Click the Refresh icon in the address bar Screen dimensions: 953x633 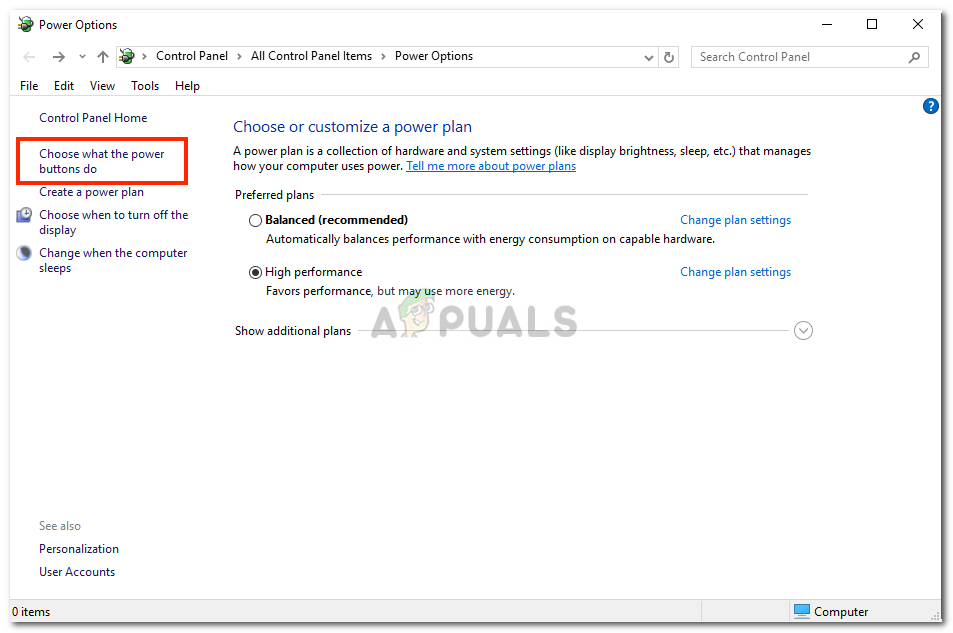pyautogui.click(x=669, y=57)
